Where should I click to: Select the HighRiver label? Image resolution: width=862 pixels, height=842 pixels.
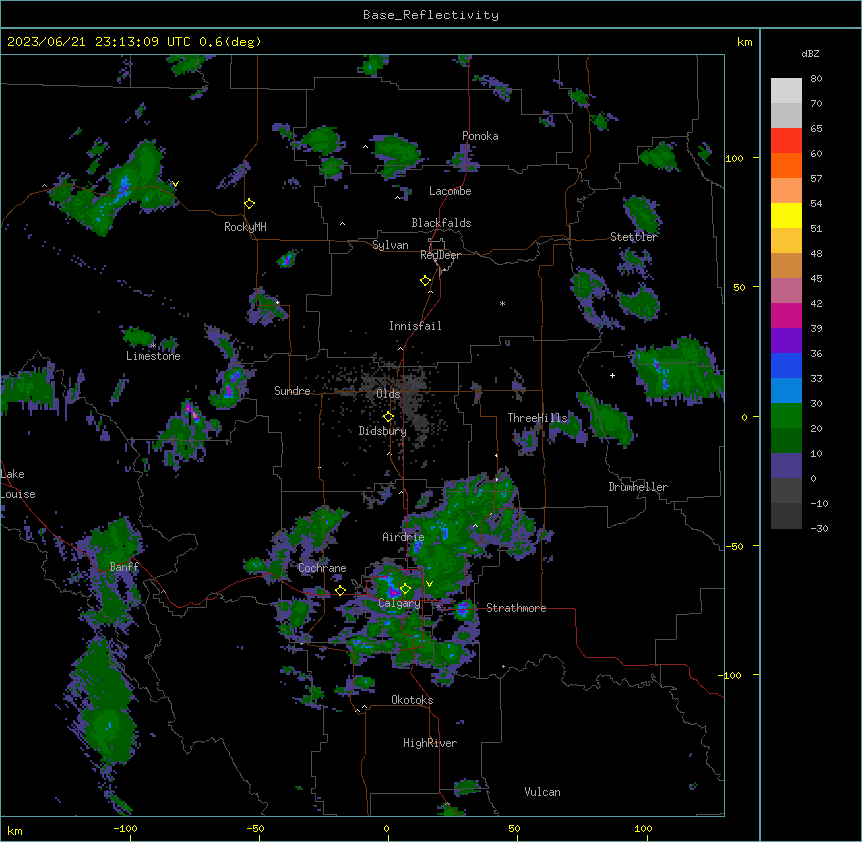(430, 743)
